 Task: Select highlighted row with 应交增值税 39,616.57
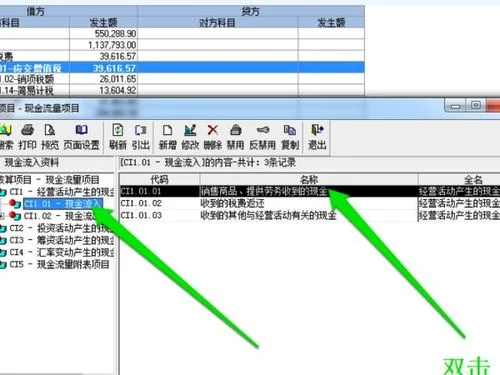(x=182, y=68)
